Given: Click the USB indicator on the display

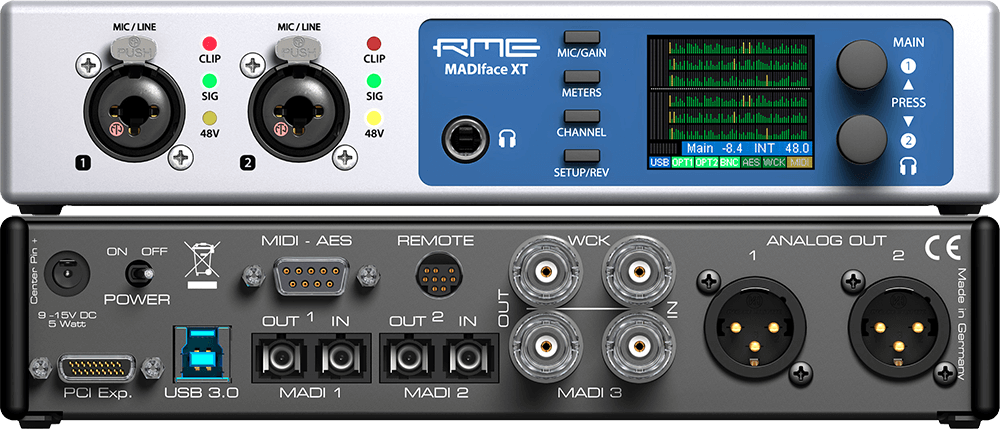Looking at the screenshot, I should (659, 162).
